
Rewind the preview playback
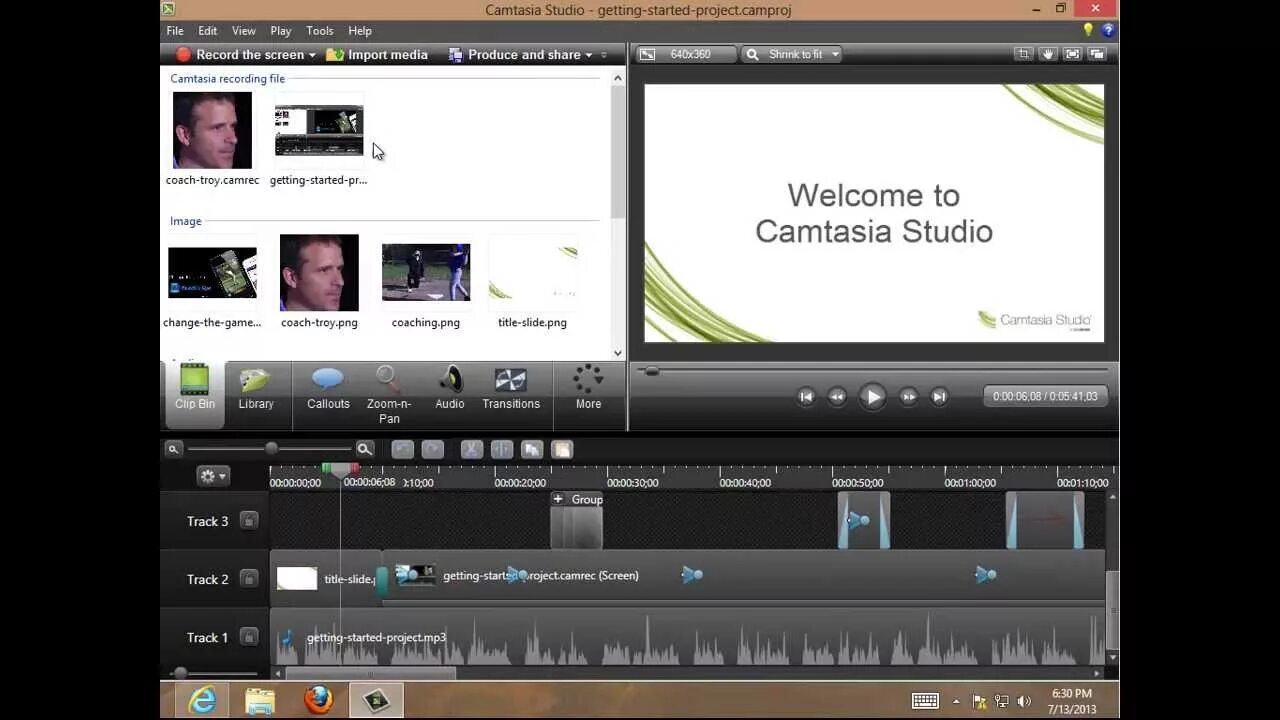point(837,397)
